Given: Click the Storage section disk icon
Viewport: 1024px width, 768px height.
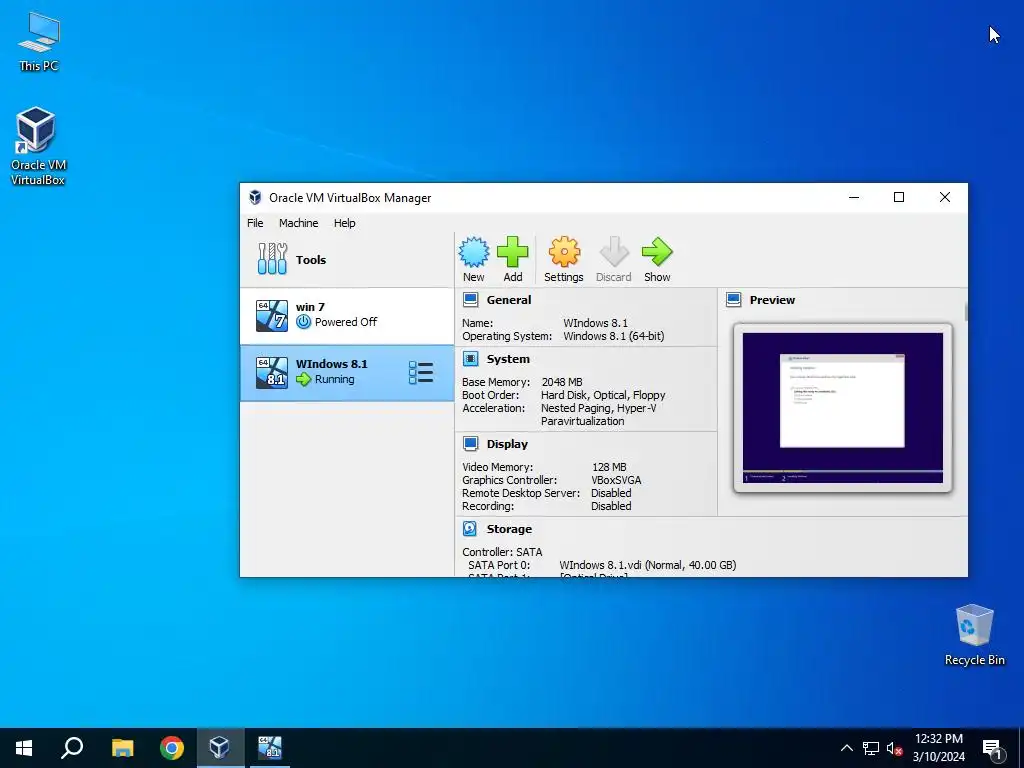Looking at the screenshot, I should [x=470, y=528].
